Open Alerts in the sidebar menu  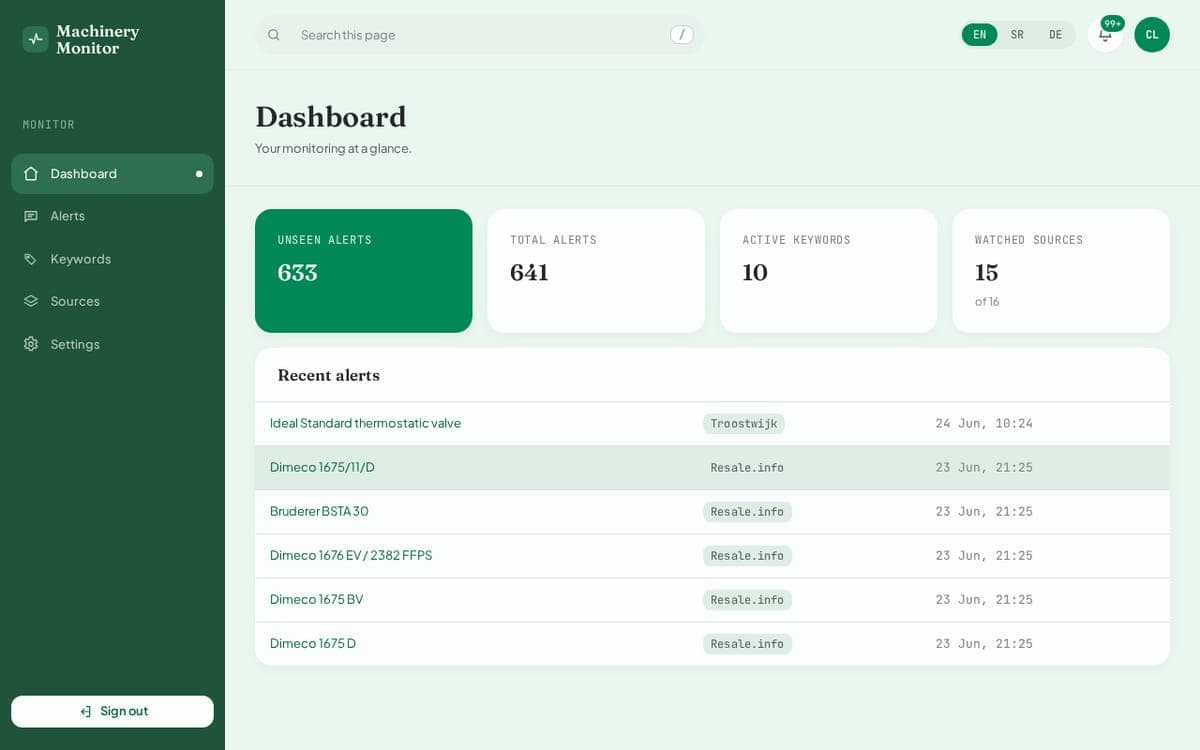click(x=112, y=216)
